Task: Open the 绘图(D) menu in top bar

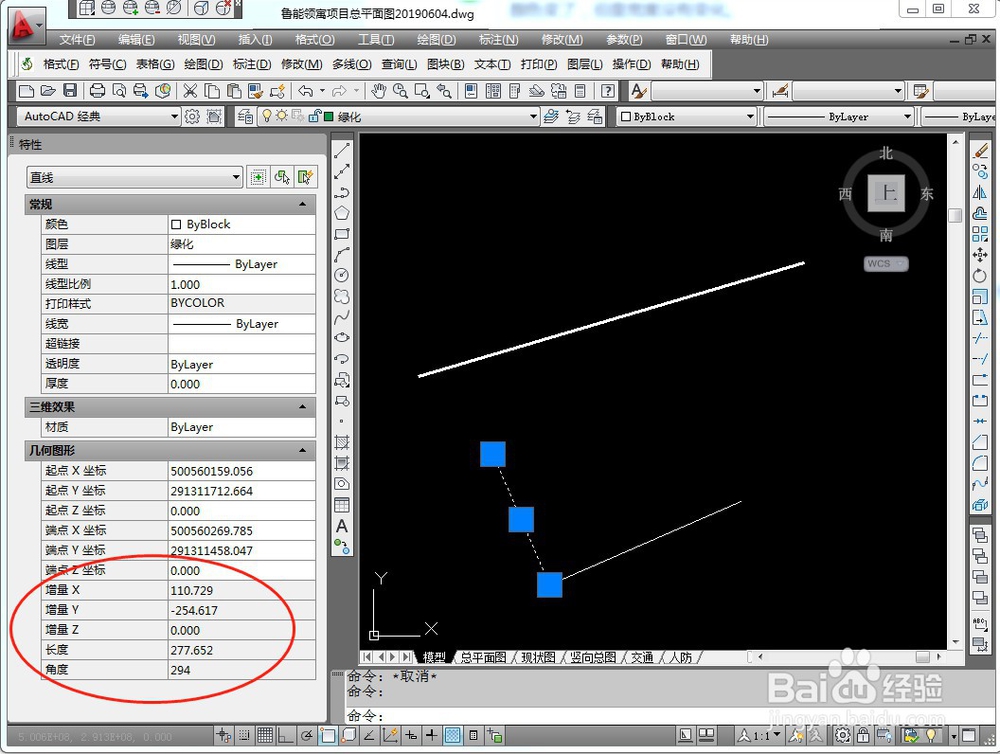Action: [436, 40]
